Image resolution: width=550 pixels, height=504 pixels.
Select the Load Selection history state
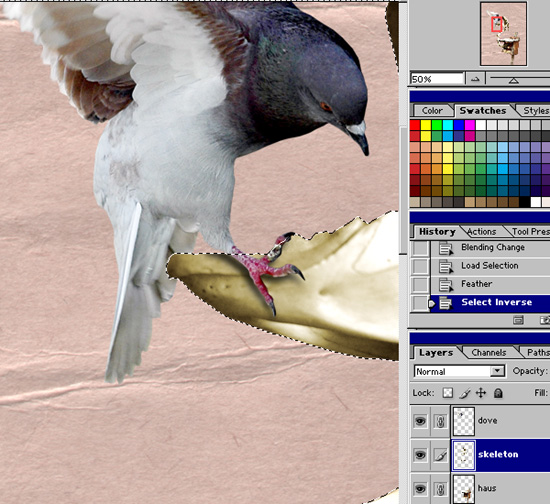click(x=490, y=266)
